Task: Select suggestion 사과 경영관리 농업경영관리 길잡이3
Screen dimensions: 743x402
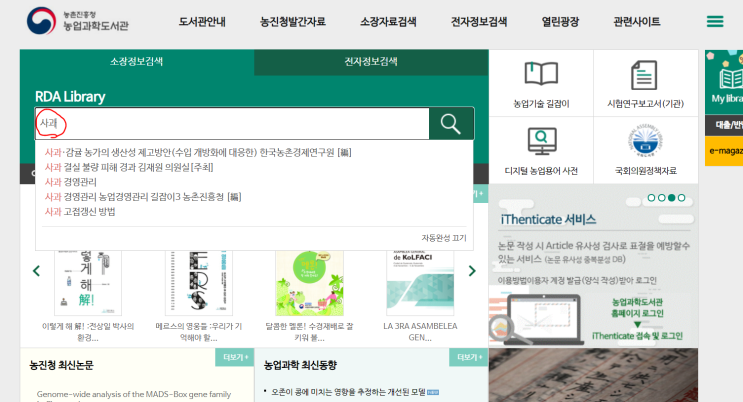Action: (x=143, y=197)
